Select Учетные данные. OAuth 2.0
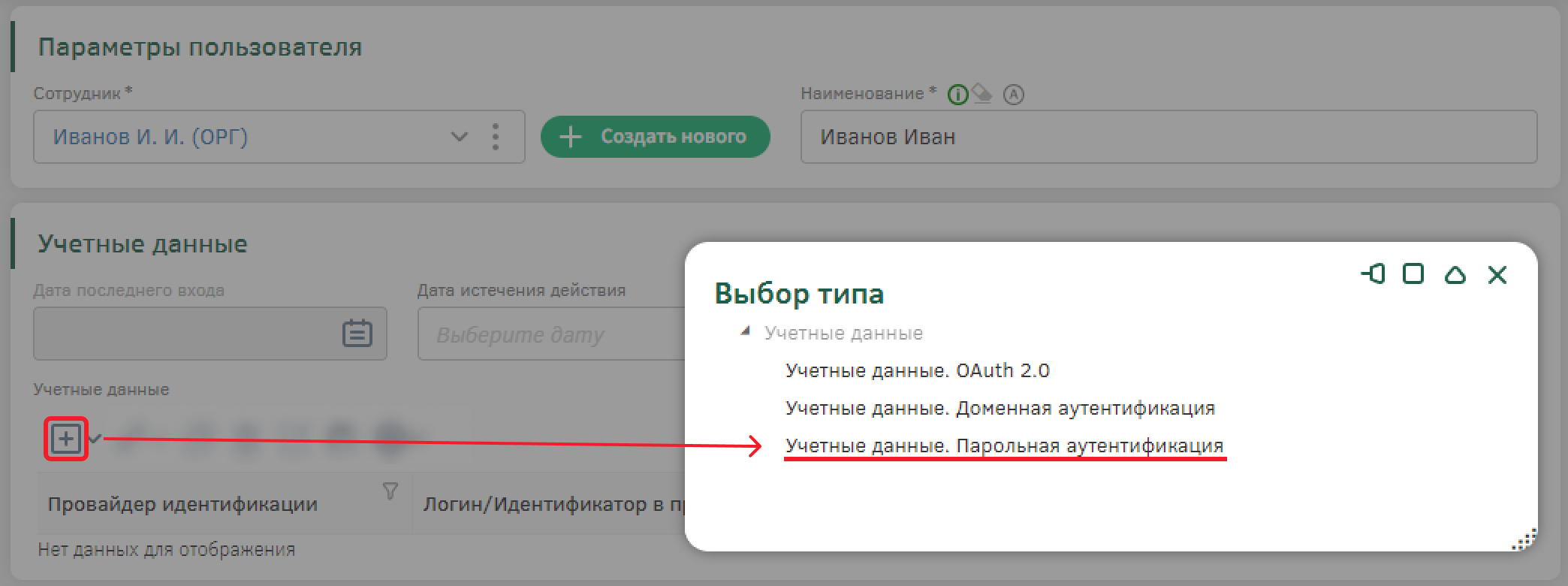The width and height of the screenshot is (1568, 586). [917, 370]
